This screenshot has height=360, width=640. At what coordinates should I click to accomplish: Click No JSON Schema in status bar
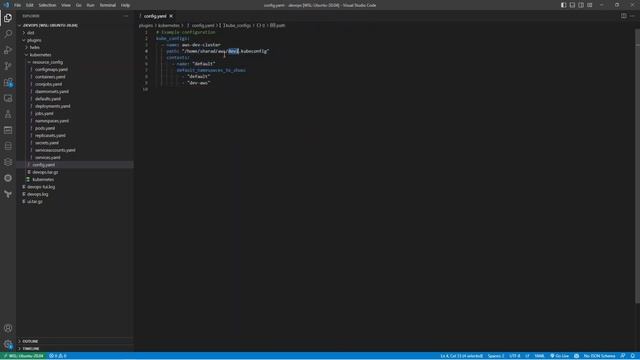[599, 356]
